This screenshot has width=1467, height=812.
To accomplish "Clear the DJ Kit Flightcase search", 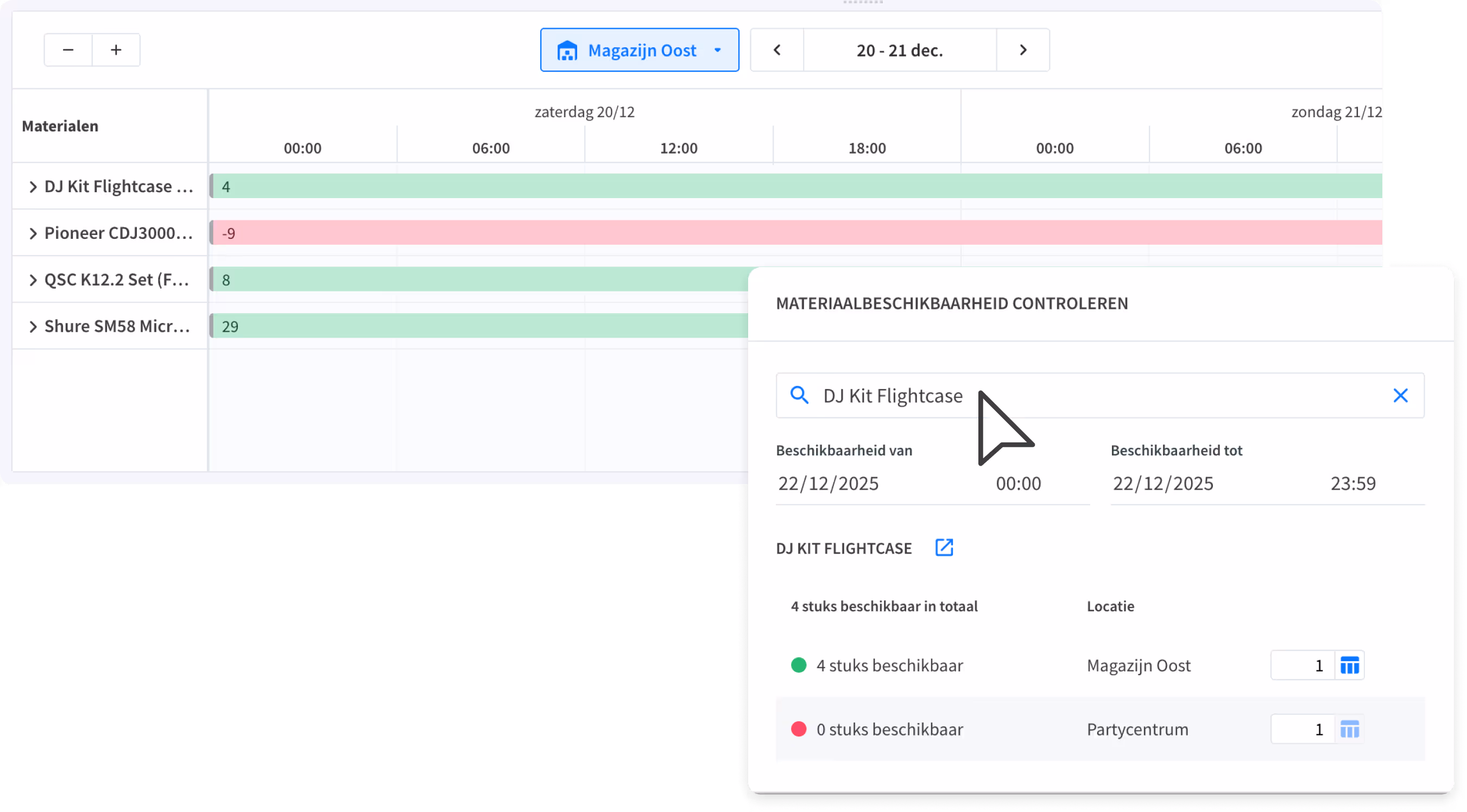I will click(1400, 395).
